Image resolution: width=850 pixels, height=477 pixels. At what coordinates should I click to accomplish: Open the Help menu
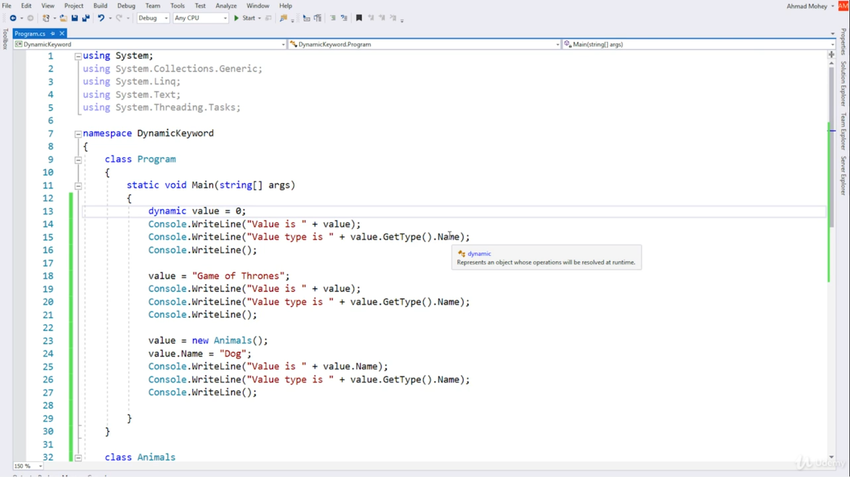285,5
